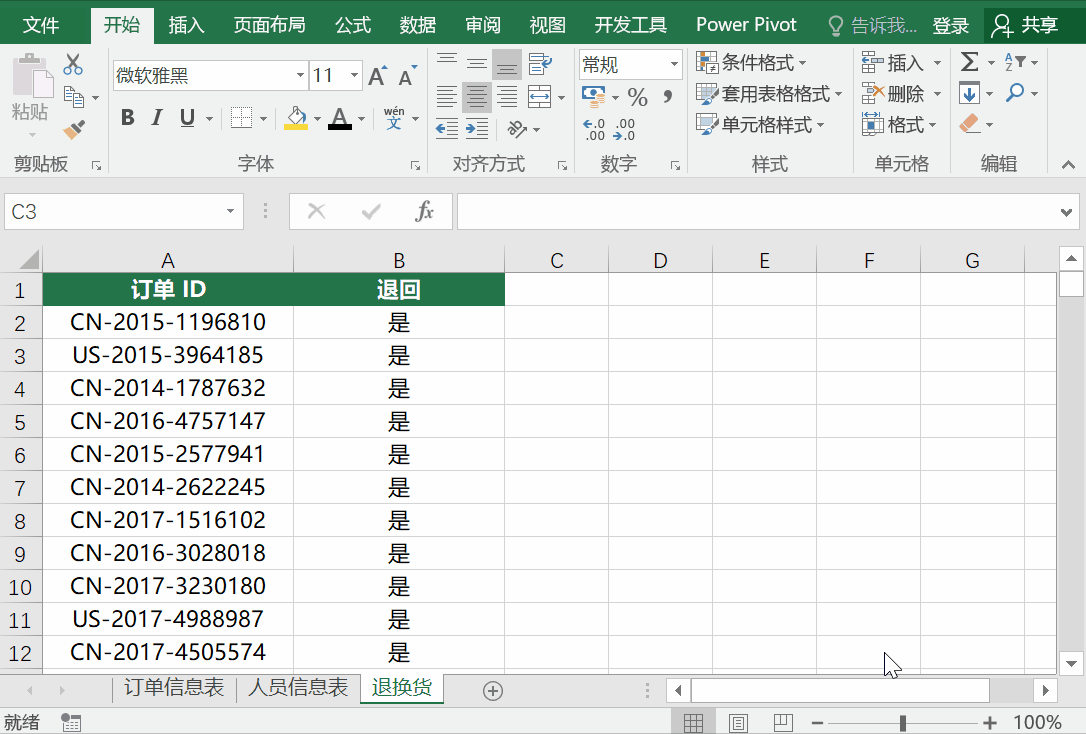Center text horizontally in cell
Image resolution: width=1086 pixels, height=734 pixels.
[x=477, y=97]
